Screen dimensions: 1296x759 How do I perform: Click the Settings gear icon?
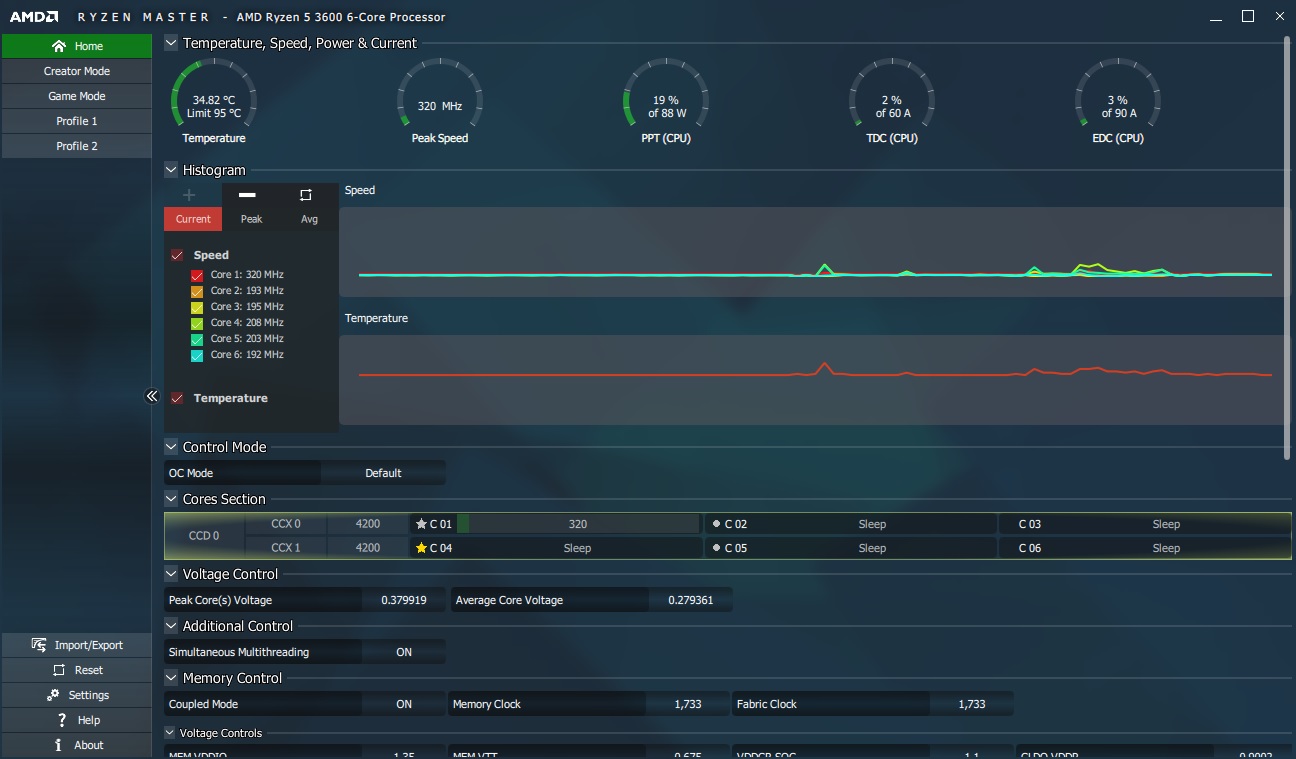[54, 695]
